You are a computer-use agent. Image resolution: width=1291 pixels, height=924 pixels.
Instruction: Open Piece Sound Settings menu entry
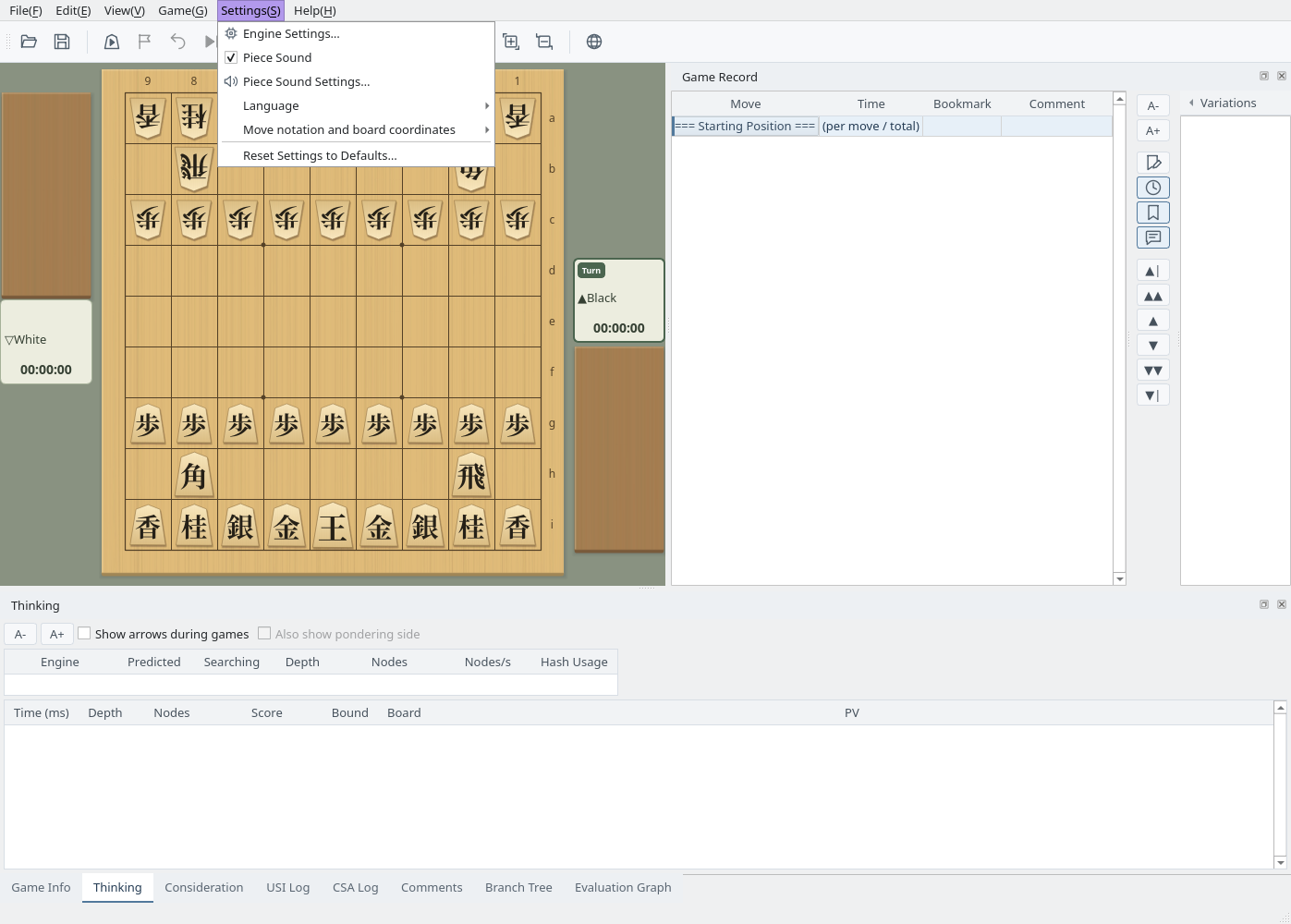click(356, 81)
